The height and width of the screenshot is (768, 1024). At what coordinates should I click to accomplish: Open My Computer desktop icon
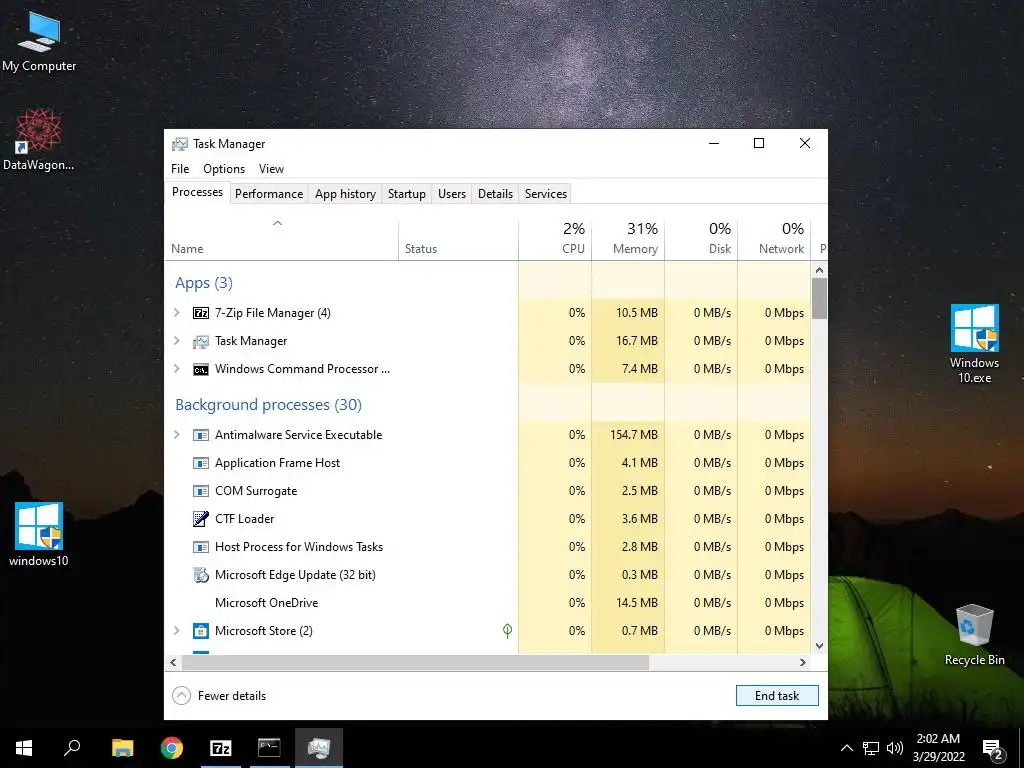click(x=39, y=42)
